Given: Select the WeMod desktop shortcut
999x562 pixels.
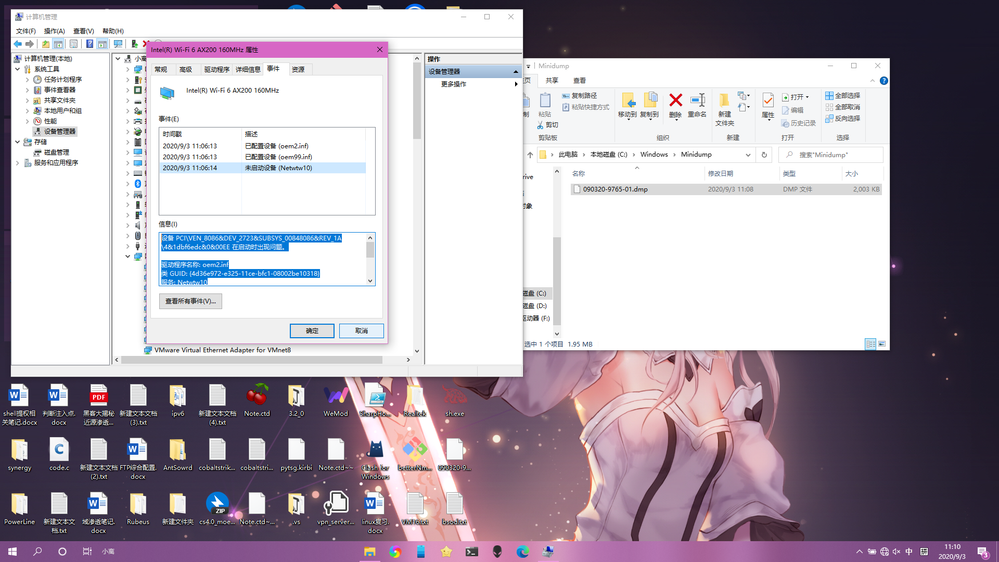Looking at the screenshot, I should pos(335,401).
